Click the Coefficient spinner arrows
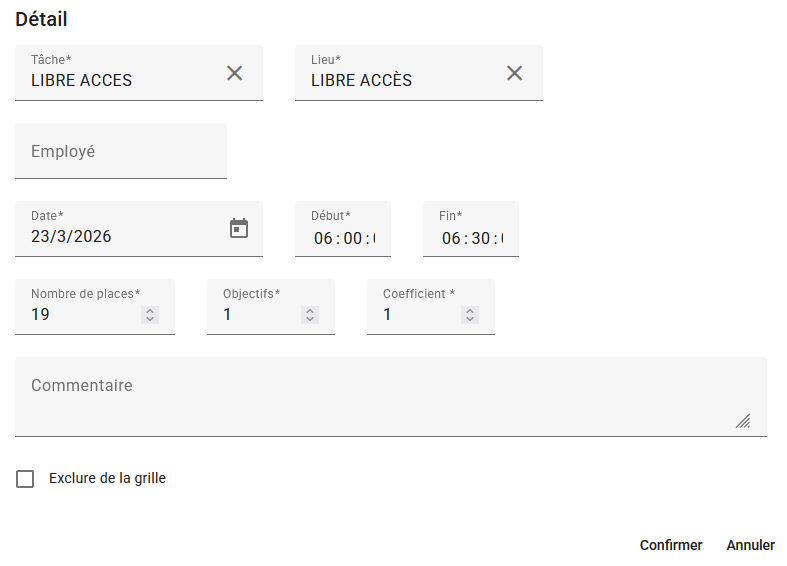 [470, 315]
